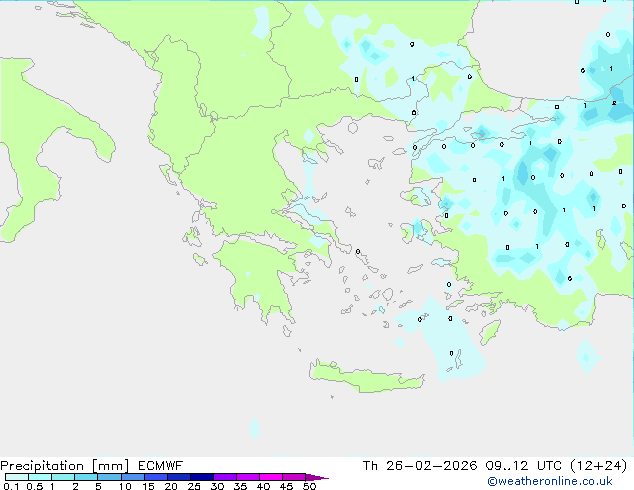
Task: Select the 40–45 mm magenta legend swatch
Action: click(x=271, y=477)
